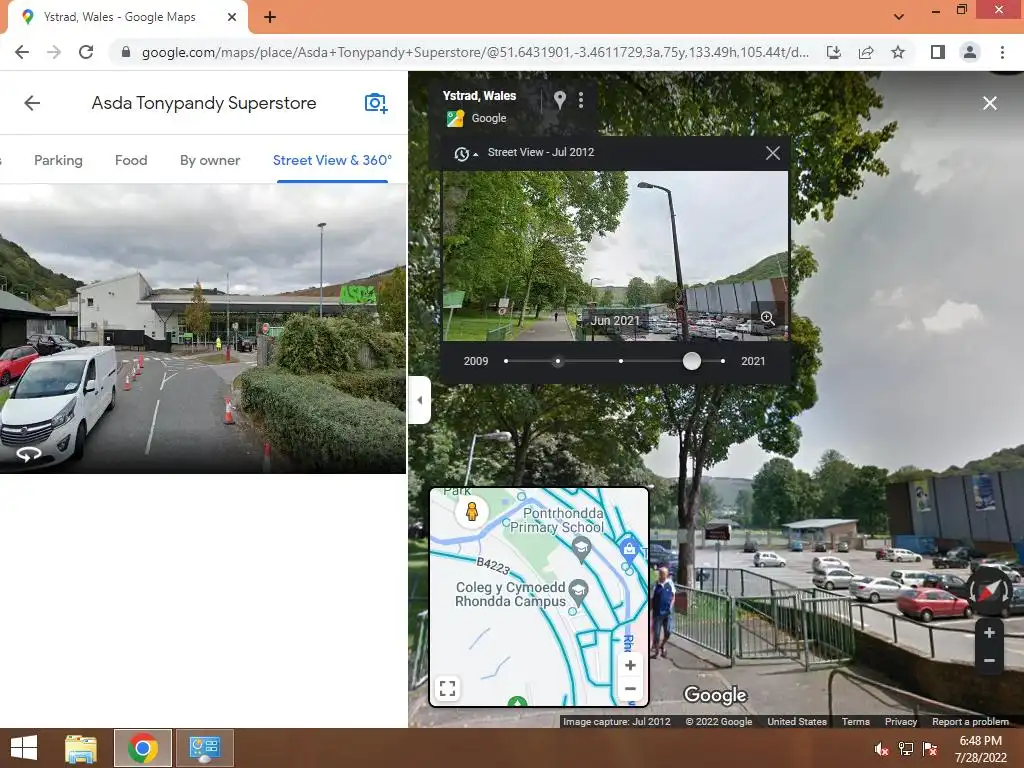Zoom out on the mini map
Screen dimensions: 1024x768
(630, 688)
